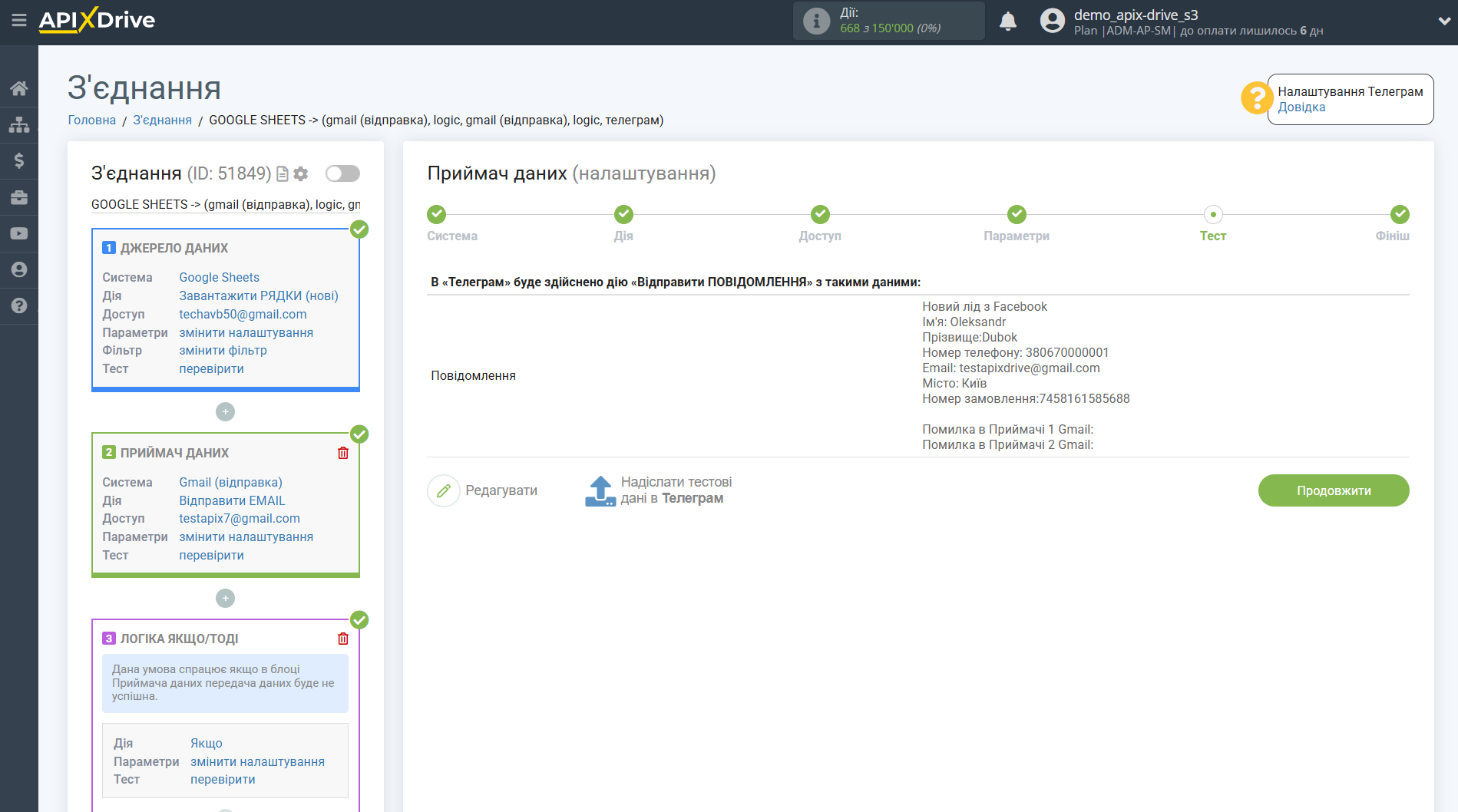Open testapix7@gmail.com access link
The height and width of the screenshot is (812, 1458).
tap(240, 518)
